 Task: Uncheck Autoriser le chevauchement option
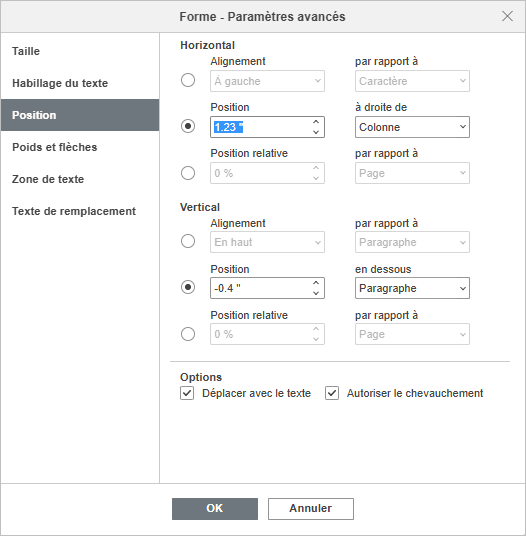coord(332,393)
